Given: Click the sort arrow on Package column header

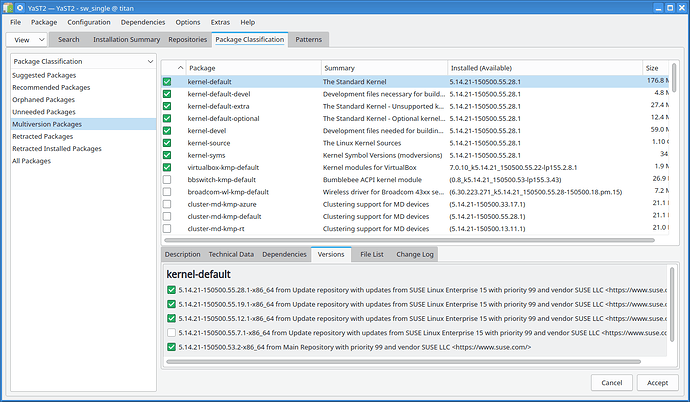Looking at the screenshot, I should 182,67.
